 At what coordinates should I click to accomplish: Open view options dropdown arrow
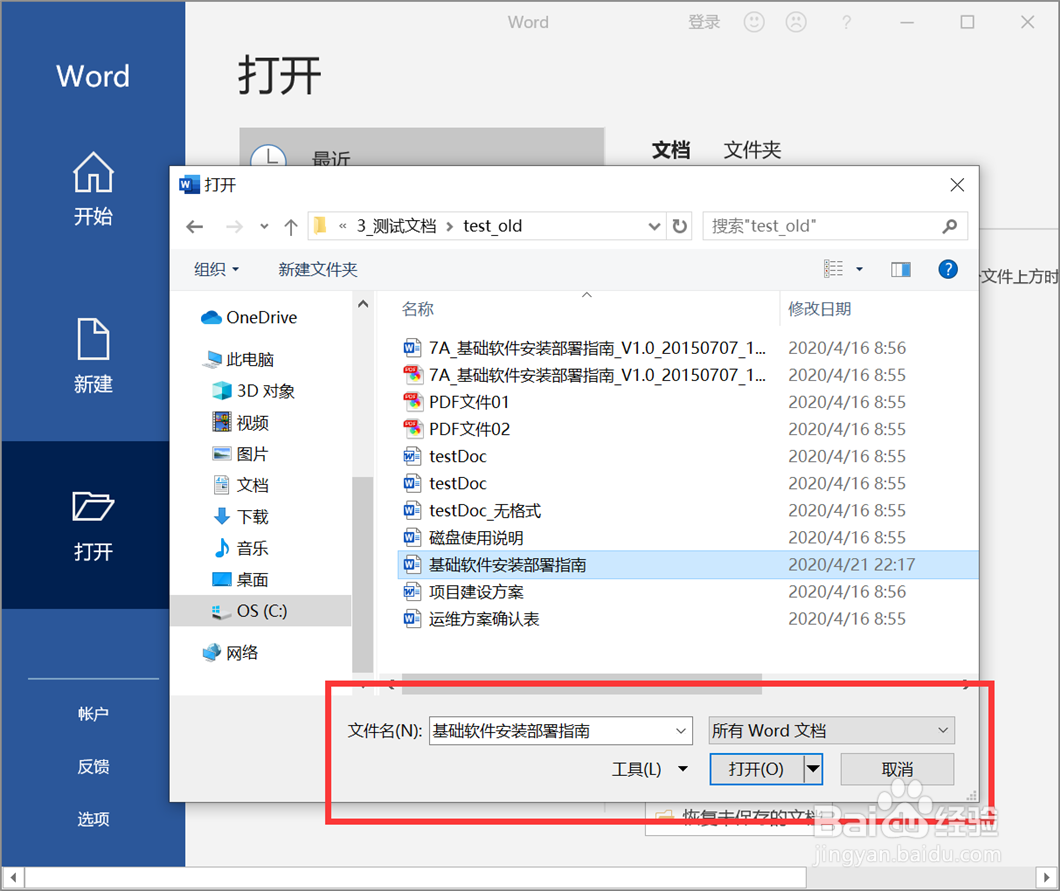point(859,269)
